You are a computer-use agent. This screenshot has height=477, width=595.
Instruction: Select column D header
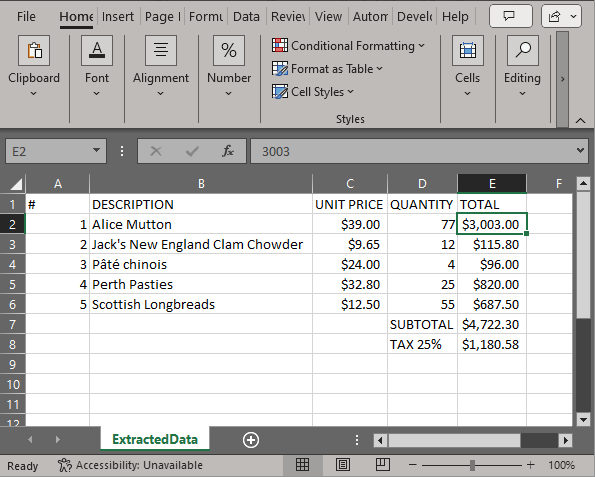(x=422, y=184)
